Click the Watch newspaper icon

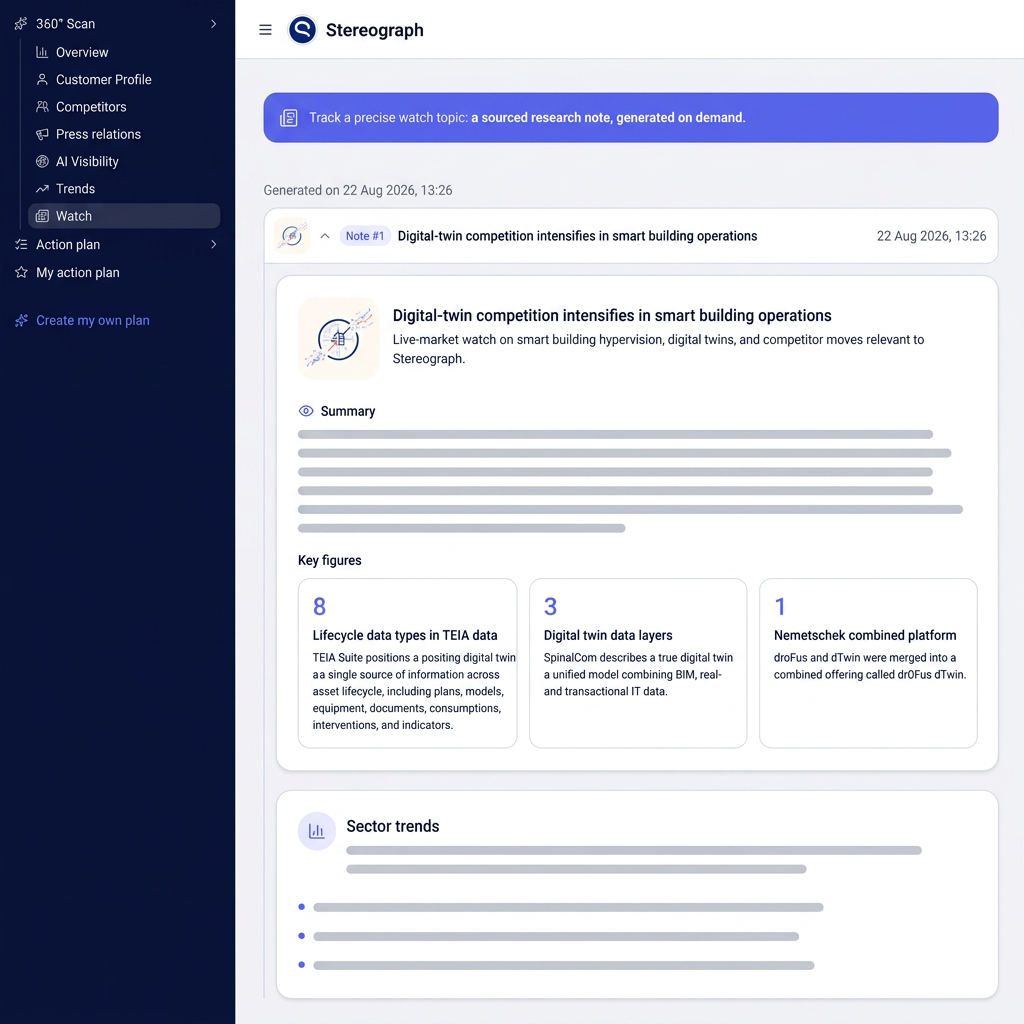point(42,216)
